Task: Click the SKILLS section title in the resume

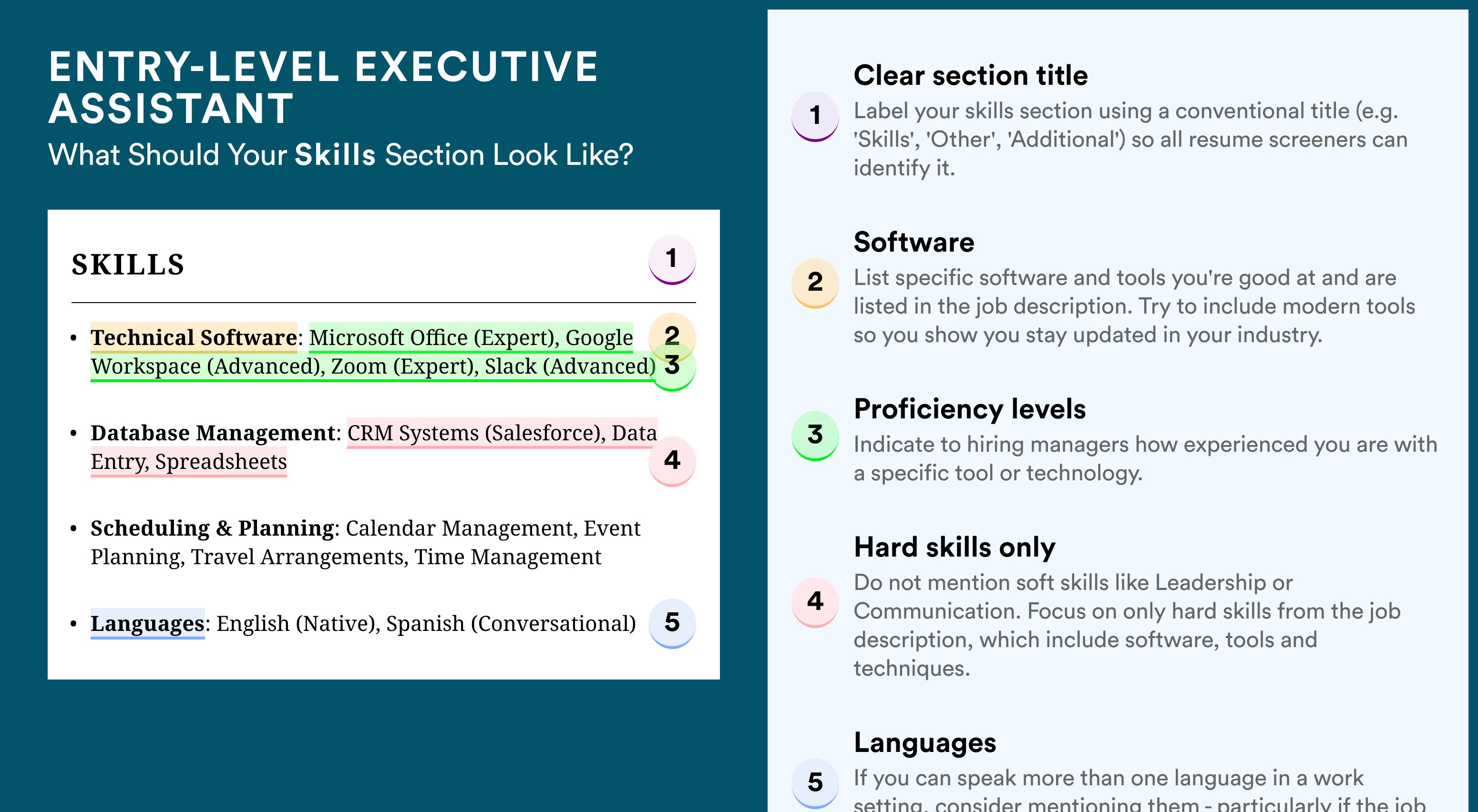Action: [128, 265]
